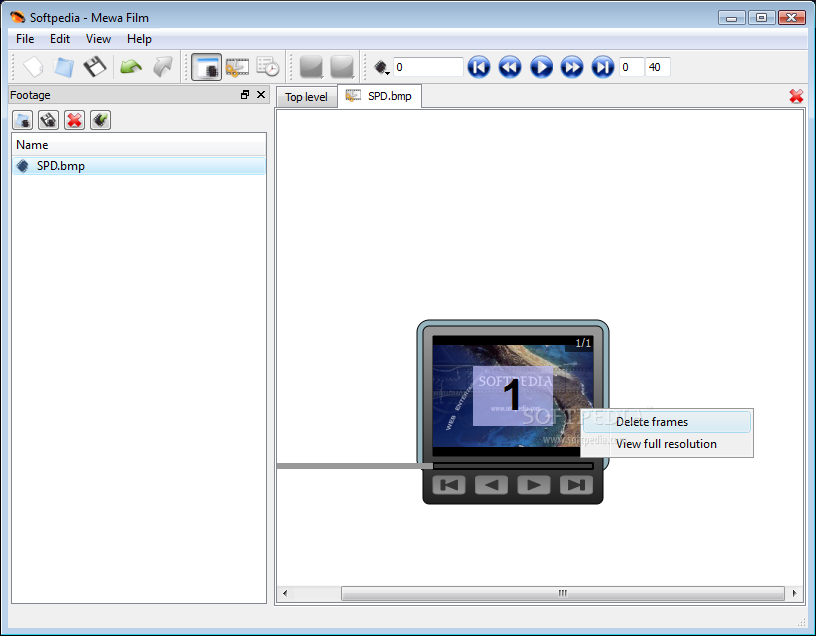Open the second grey square dropdown button
The height and width of the screenshot is (636, 816).
(x=342, y=67)
